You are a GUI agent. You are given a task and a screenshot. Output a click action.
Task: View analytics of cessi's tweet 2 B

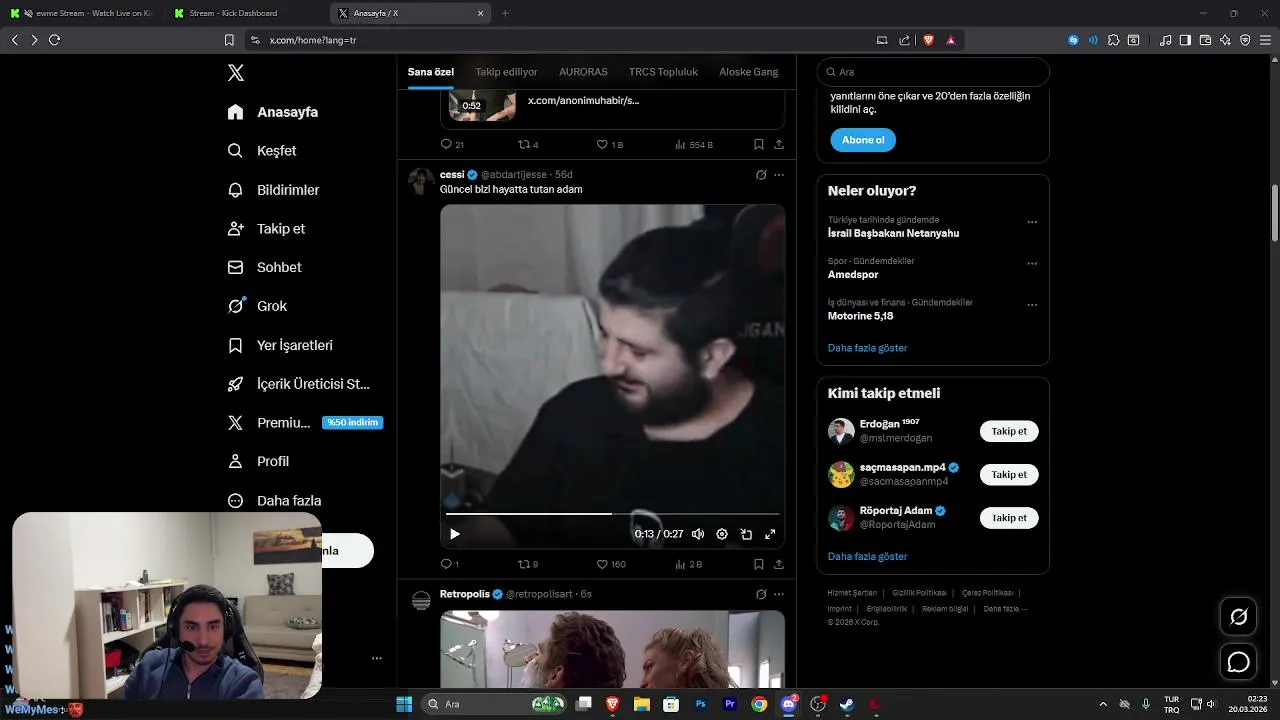(689, 564)
